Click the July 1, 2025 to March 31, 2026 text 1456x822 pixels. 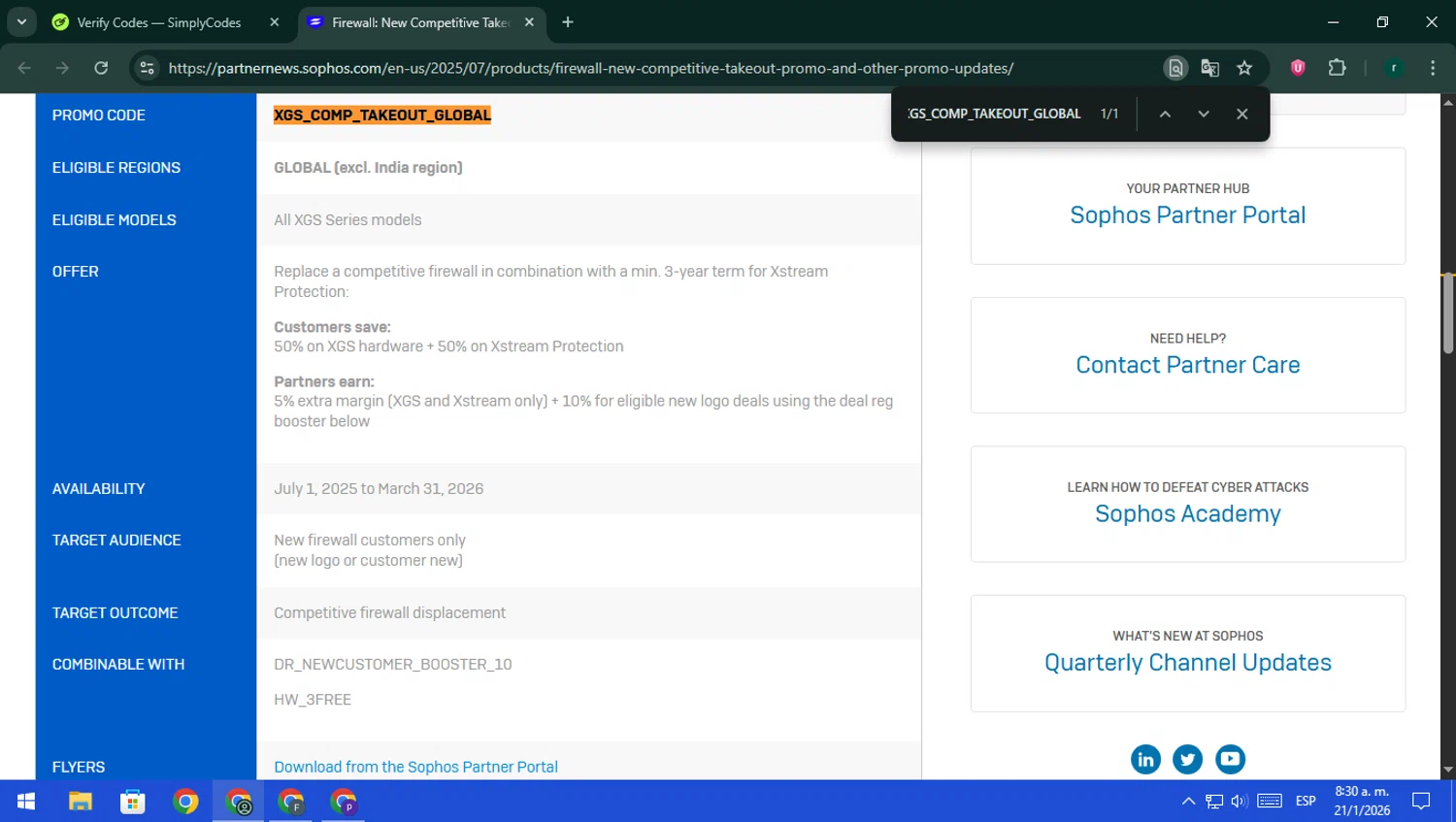379,489
